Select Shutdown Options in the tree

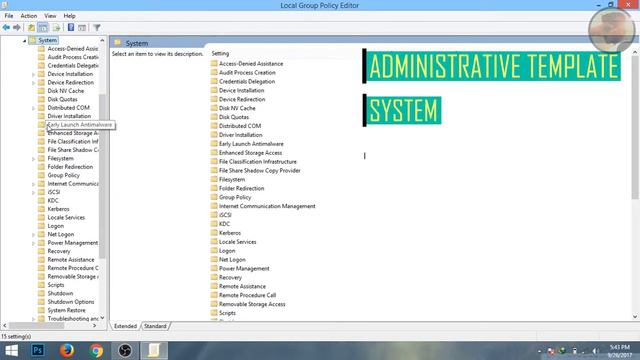click(71, 302)
